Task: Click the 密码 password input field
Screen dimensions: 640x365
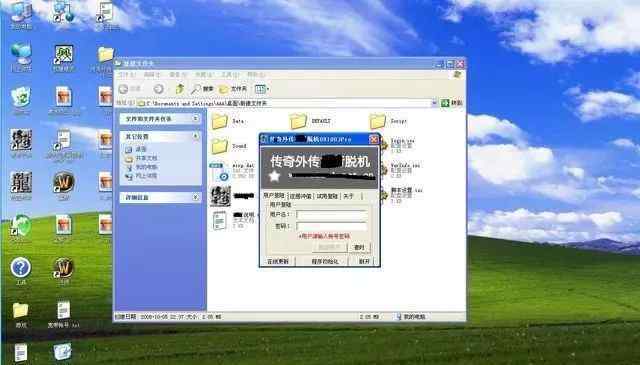Action: tap(332, 226)
